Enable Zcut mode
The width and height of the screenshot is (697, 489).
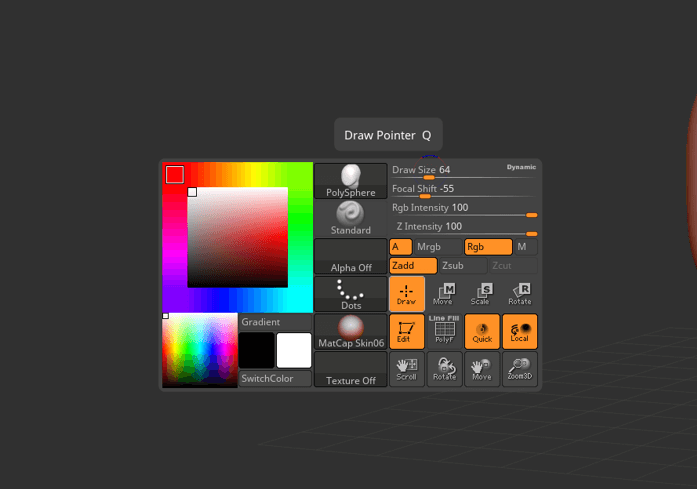513,266
